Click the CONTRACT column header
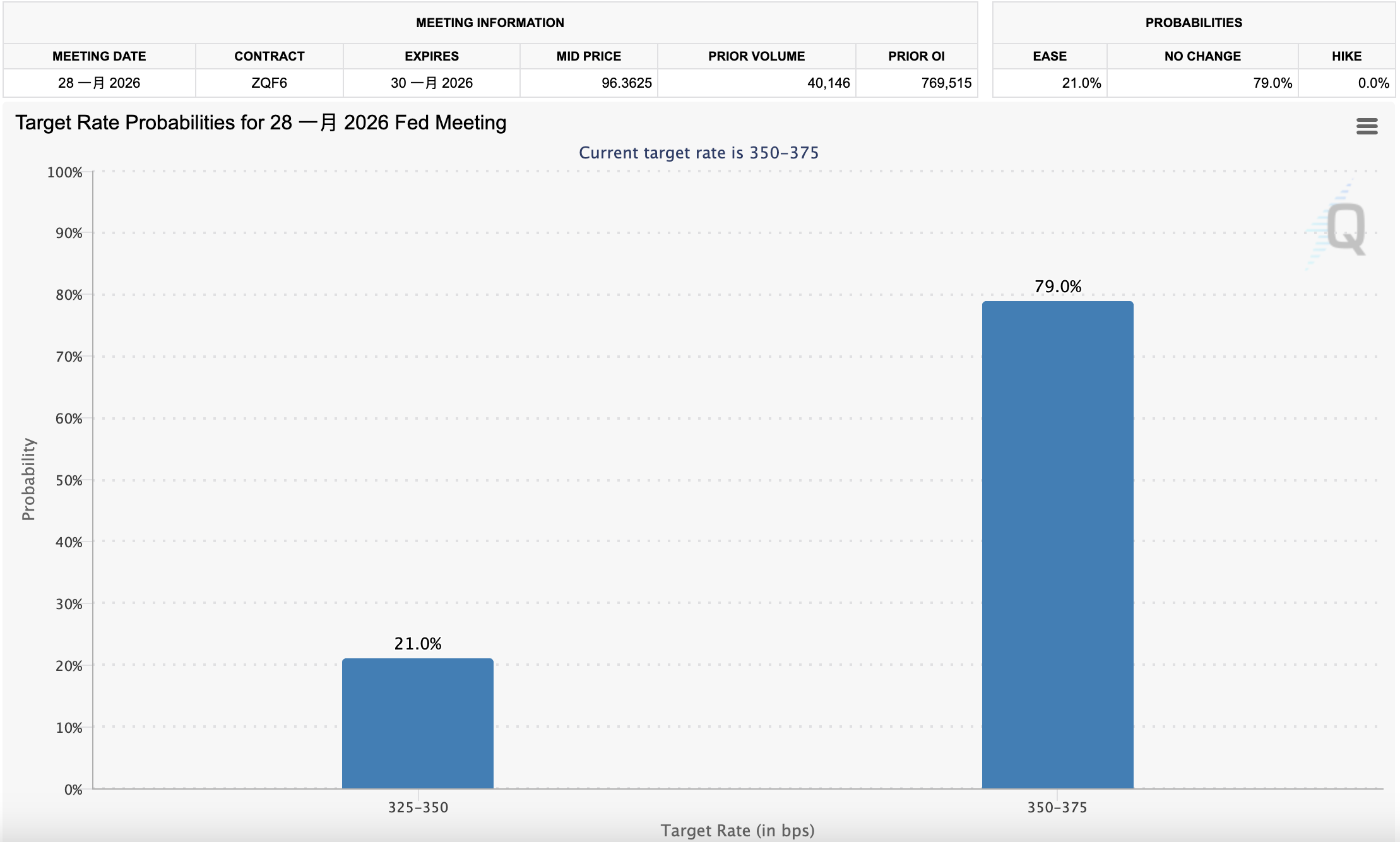The width and height of the screenshot is (1400, 842). pos(269,56)
